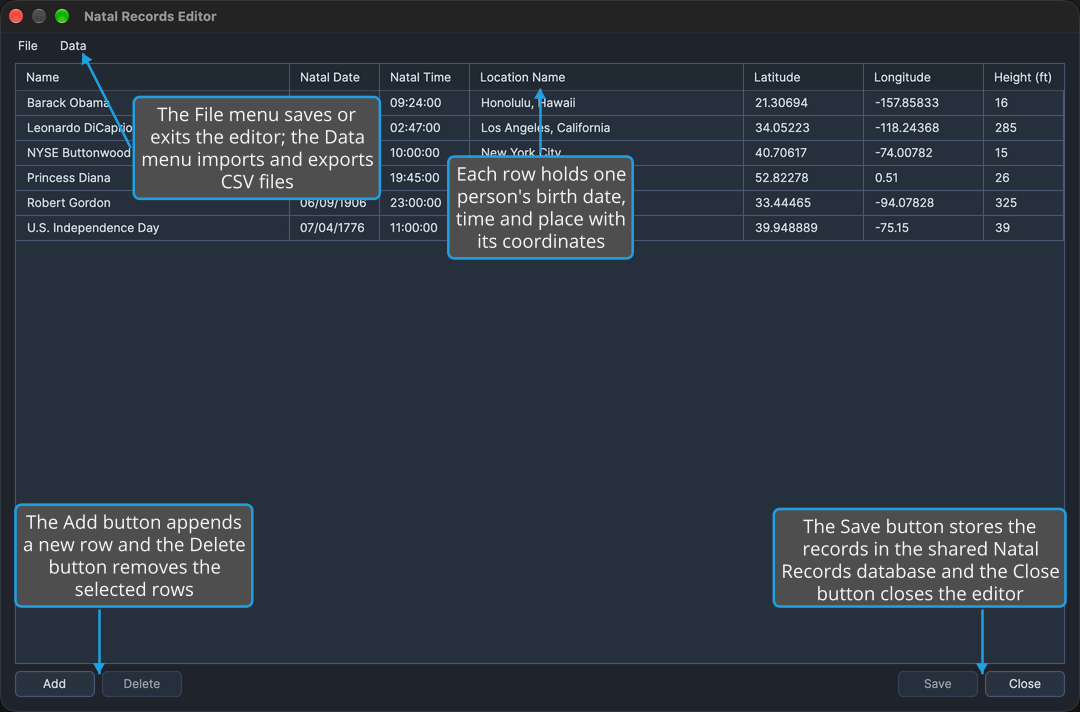The image size is (1080, 712).
Task: Click the height value 26 cell
Action: coord(1024,178)
